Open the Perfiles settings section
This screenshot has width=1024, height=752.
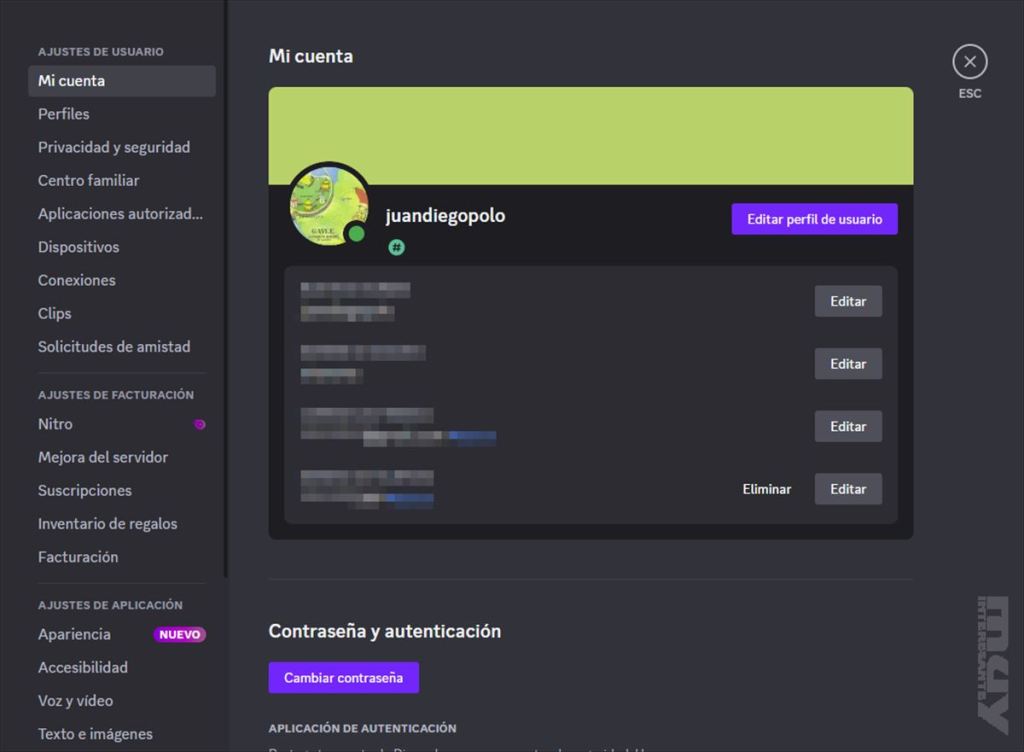pos(122,114)
